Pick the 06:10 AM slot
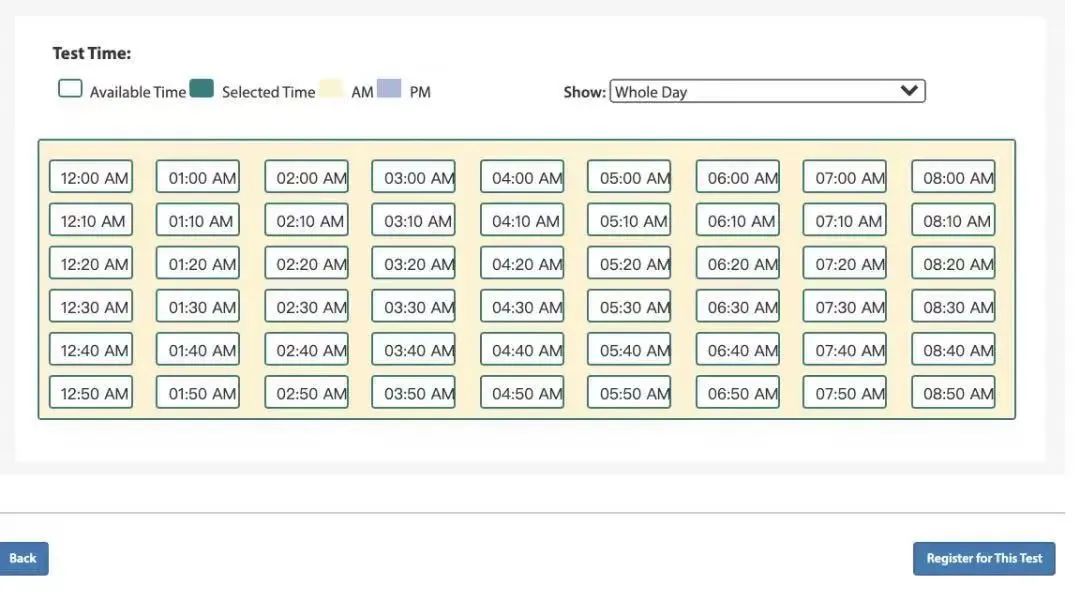This screenshot has width=1080, height=600. [738, 220]
